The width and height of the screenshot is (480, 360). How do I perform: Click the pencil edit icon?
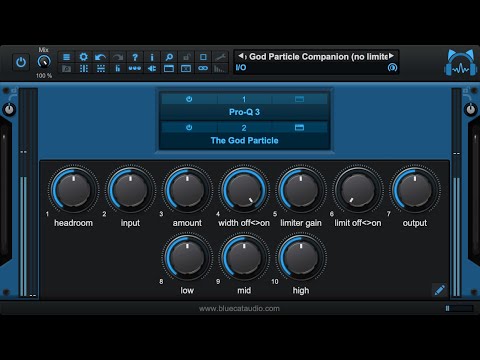pyautogui.click(x=440, y=290)
